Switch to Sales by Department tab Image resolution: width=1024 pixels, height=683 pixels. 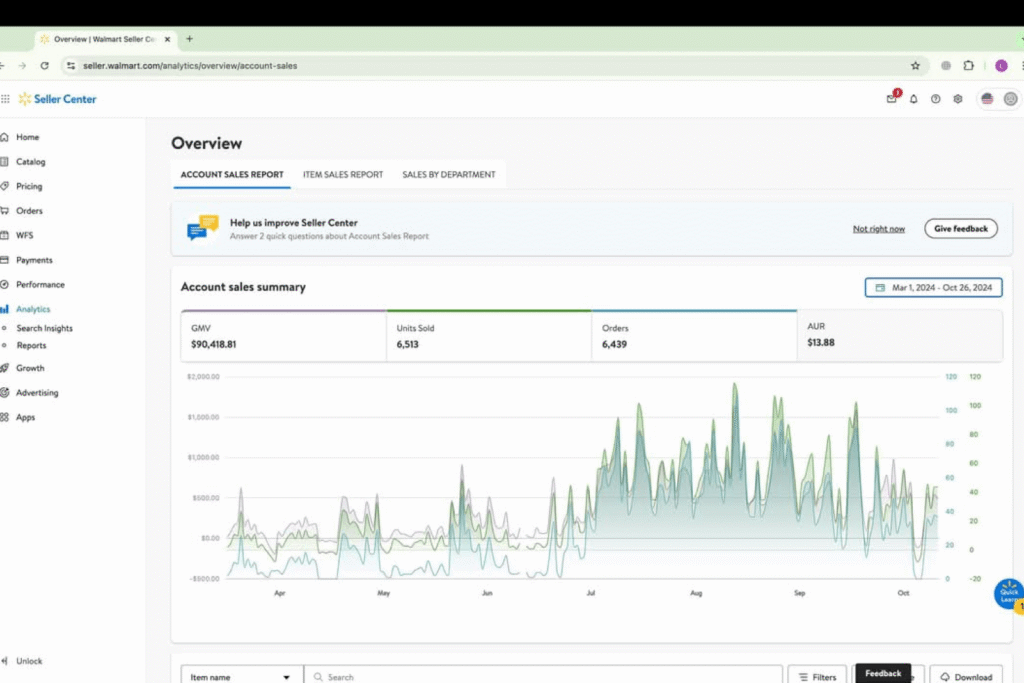pos(449,174)
